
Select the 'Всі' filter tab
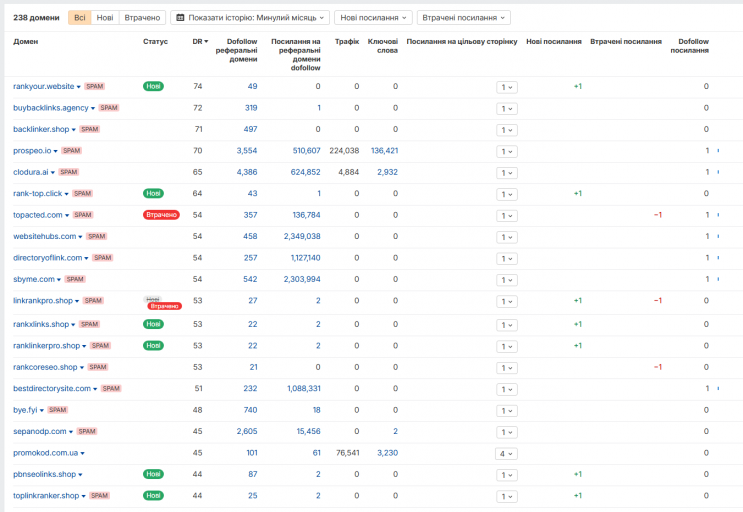pyautogui.click(x=80, y=18)
